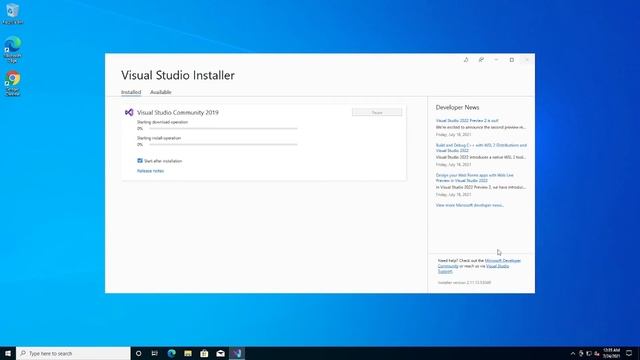This screenshot has height=360, width=640.
Task: Launch Edge browser from the taskbar
Action: tap(171, 353)
